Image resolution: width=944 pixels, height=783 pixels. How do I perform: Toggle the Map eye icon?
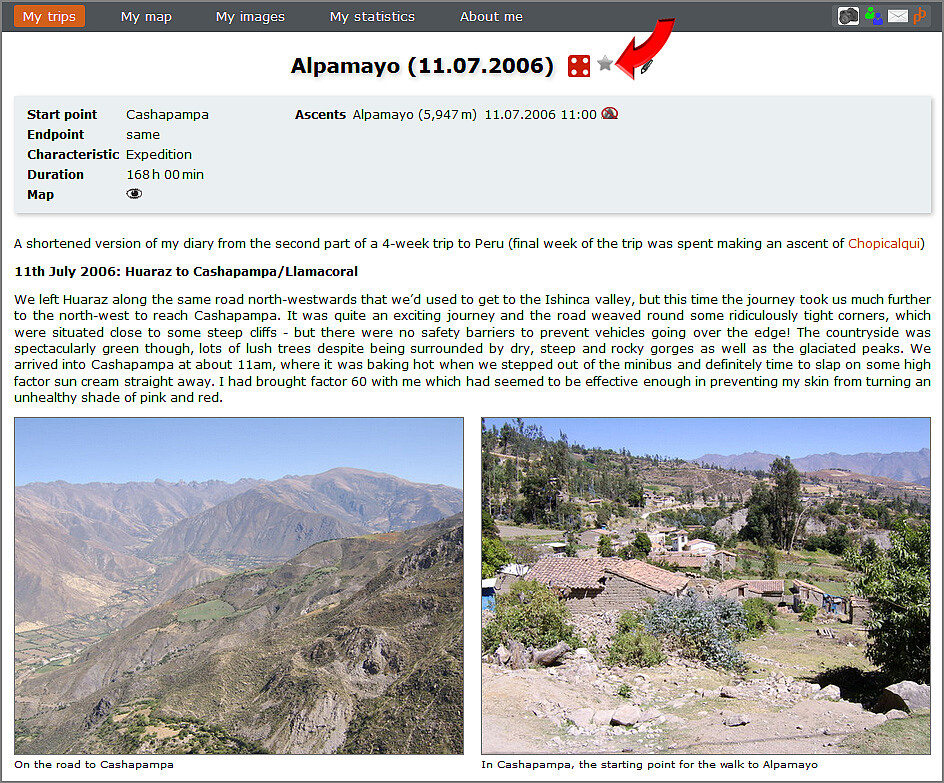click(x=134, y=194)
